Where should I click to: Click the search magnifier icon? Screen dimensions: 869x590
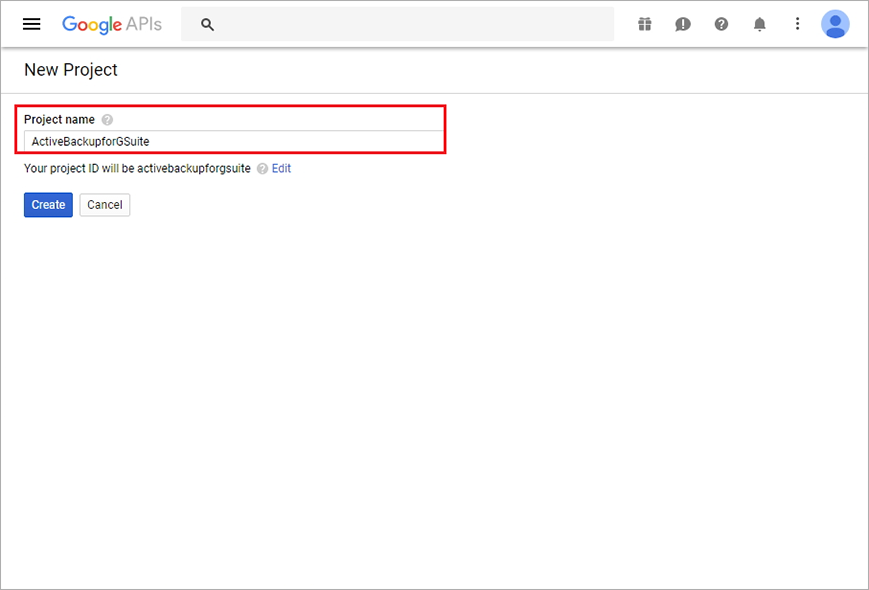click(x=207, y=24)
